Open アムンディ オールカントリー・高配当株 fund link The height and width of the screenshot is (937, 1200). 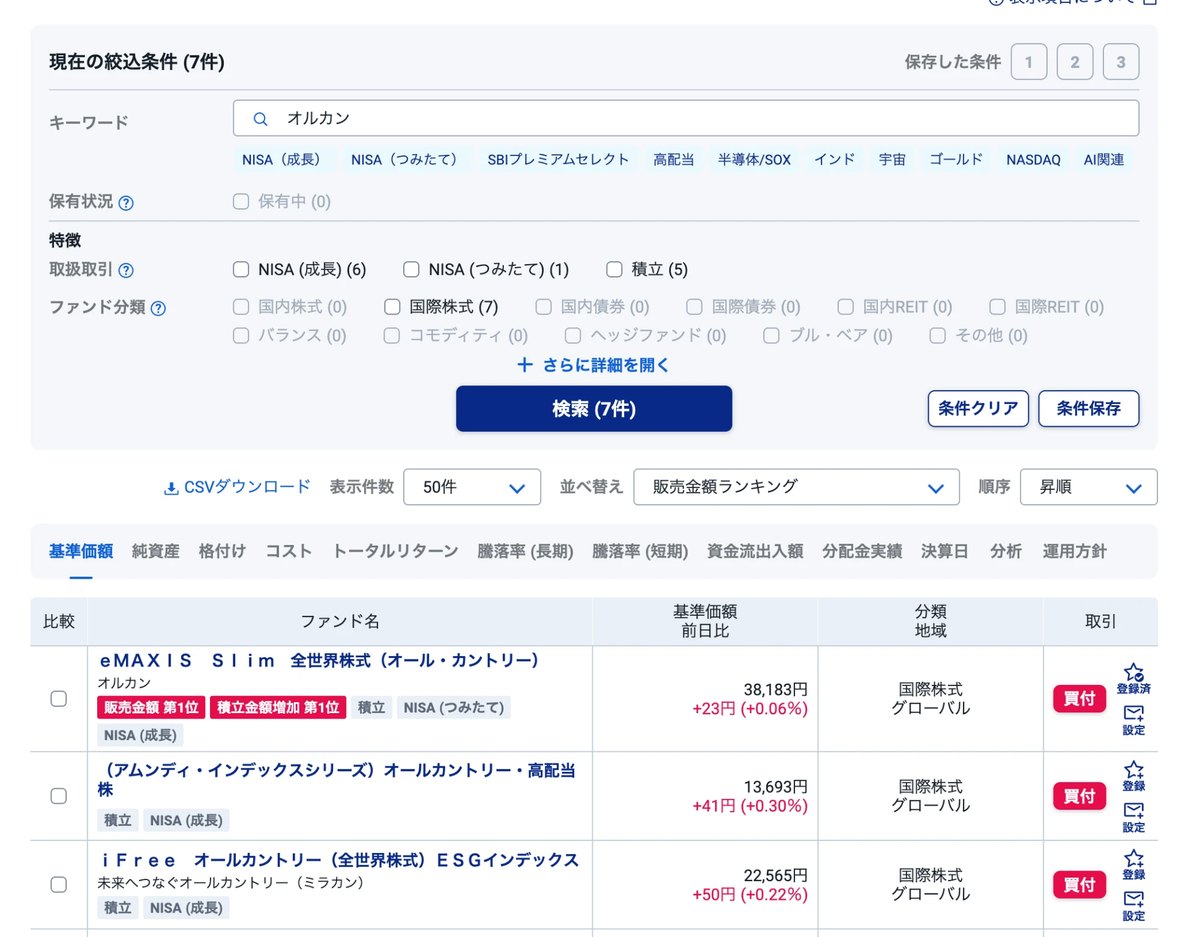coord(337,780)
